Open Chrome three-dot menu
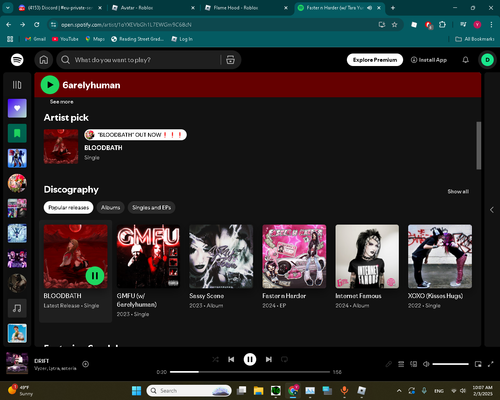Image resolution: width=500 pixels, height=400 pixels. pos(491,24)
